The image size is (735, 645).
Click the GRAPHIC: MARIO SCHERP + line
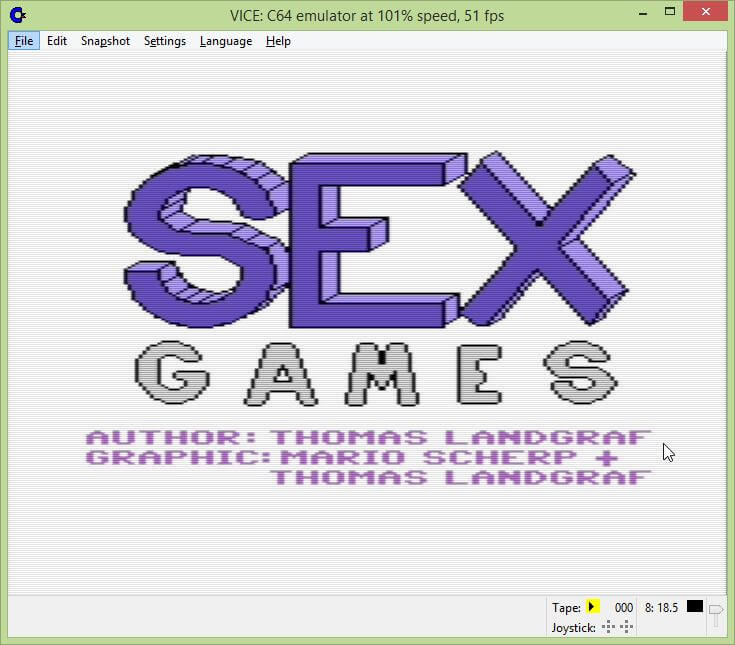coord(352,457)
